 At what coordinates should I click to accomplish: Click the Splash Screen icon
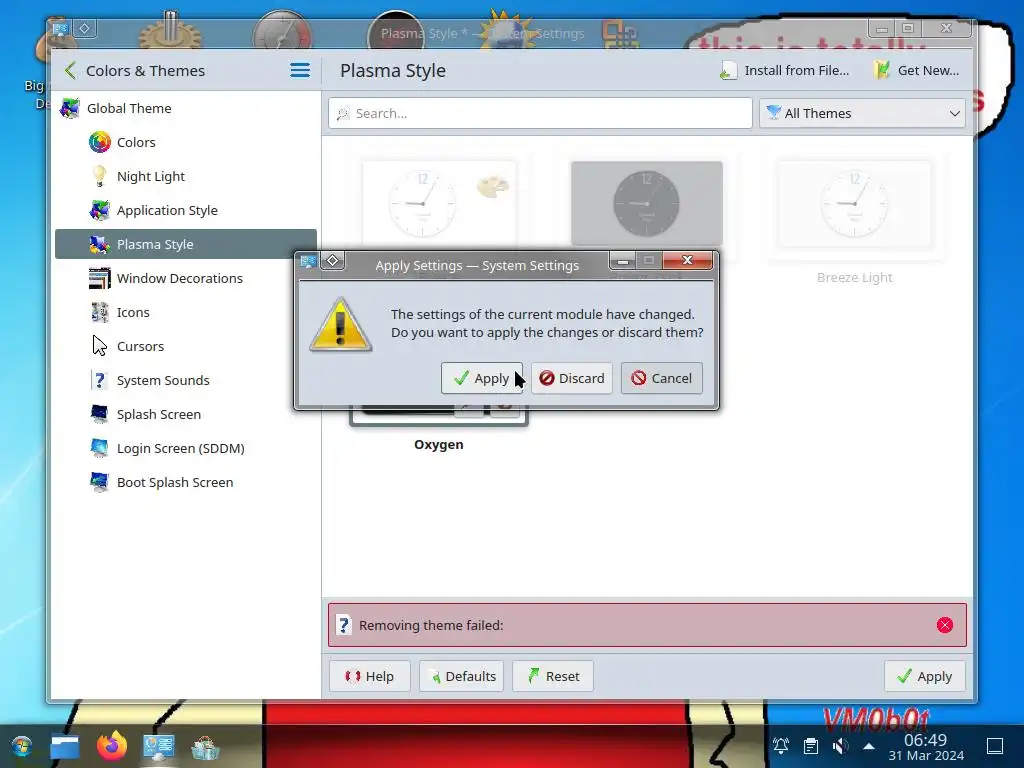[x=100, y=414]
